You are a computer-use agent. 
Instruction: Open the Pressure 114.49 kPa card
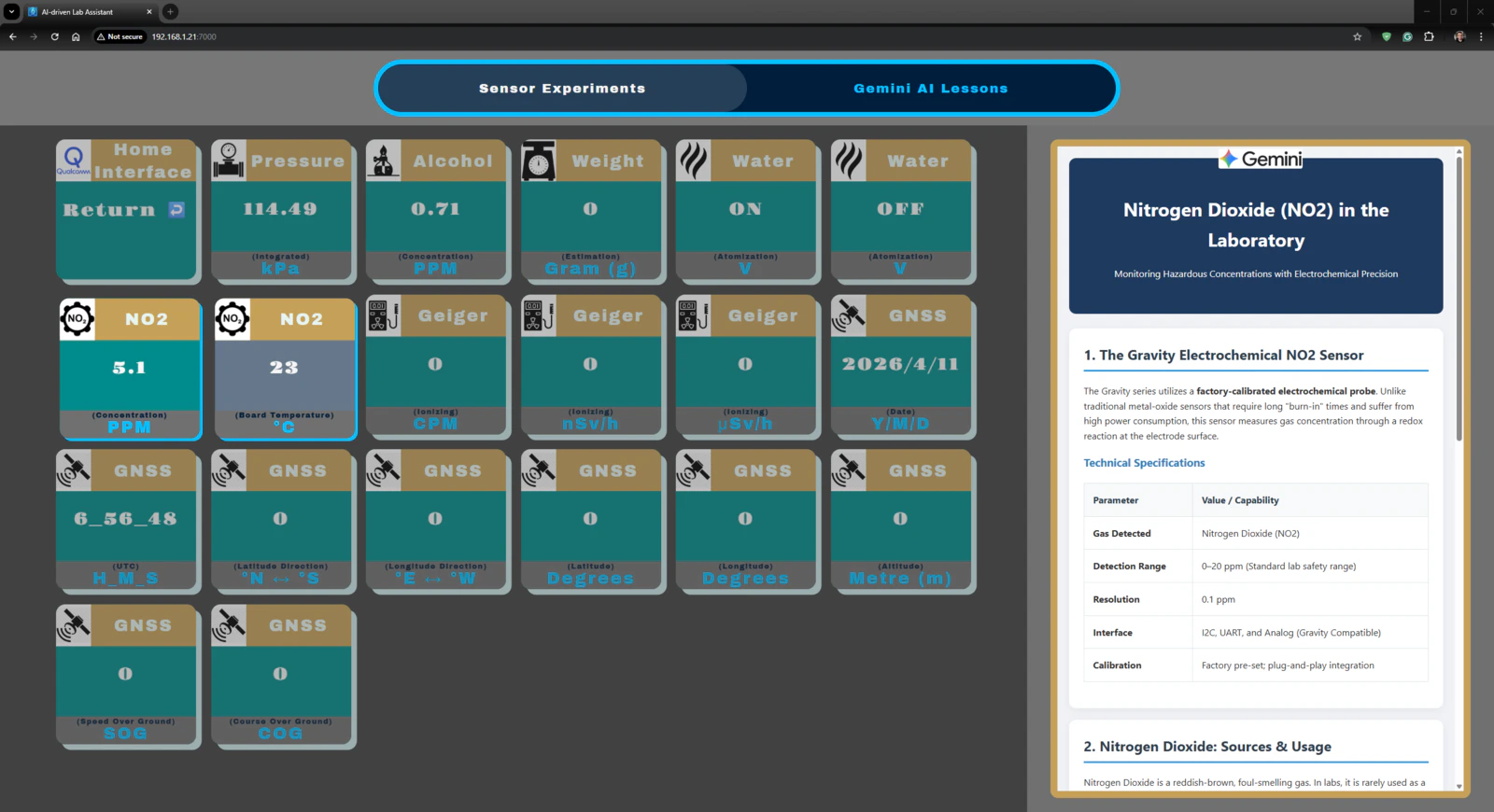281,211
